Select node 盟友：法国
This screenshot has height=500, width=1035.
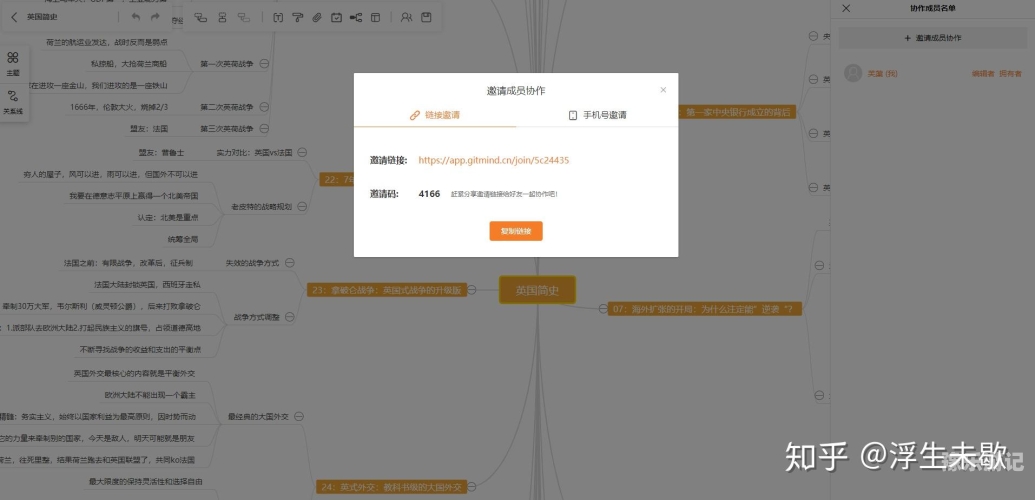point(149,128)
